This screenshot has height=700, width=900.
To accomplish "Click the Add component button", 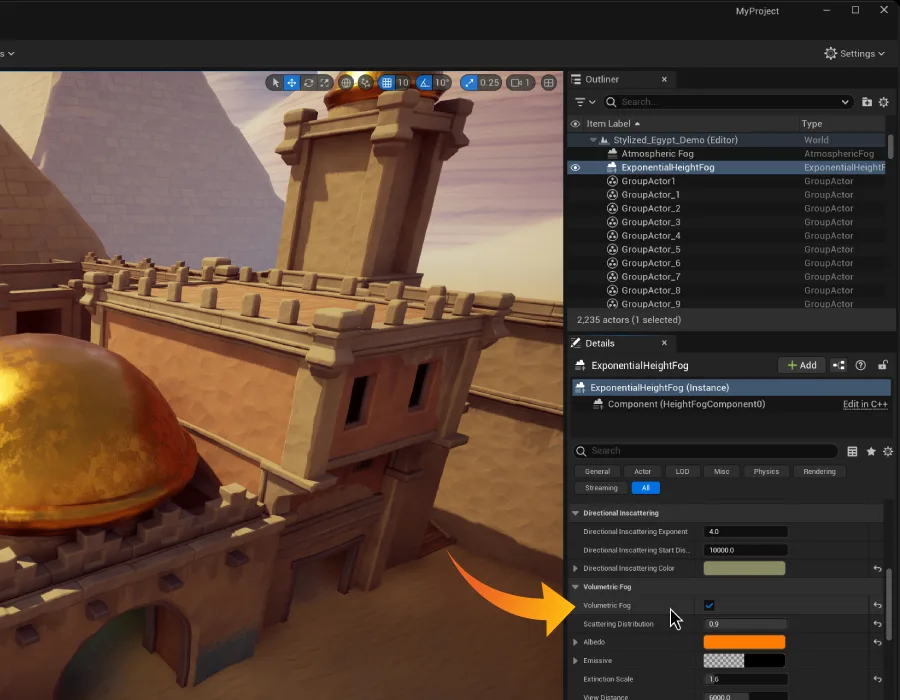I will click(x=802, y=365).
